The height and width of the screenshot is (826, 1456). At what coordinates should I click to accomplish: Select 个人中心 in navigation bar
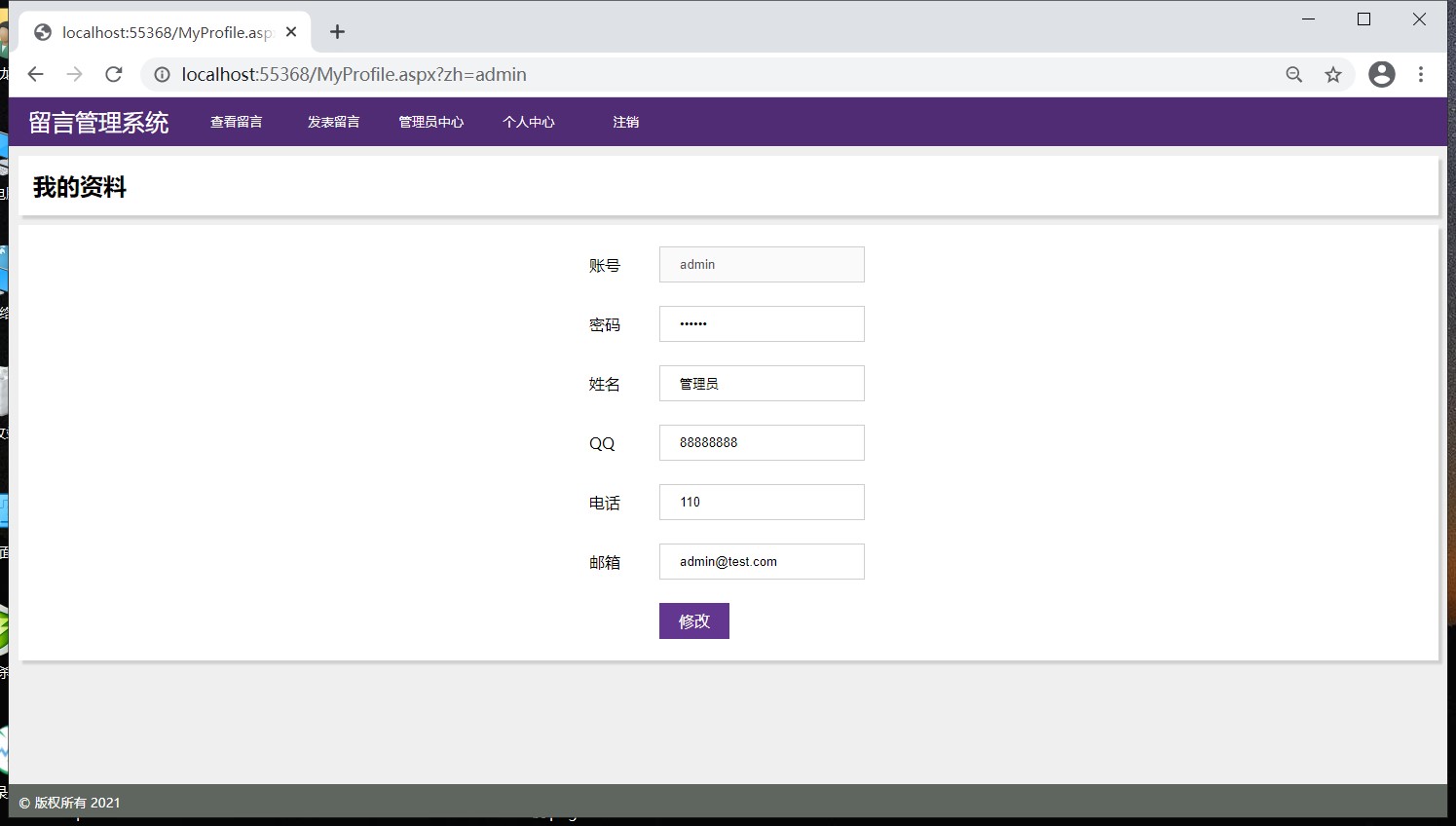coord(529,123)
